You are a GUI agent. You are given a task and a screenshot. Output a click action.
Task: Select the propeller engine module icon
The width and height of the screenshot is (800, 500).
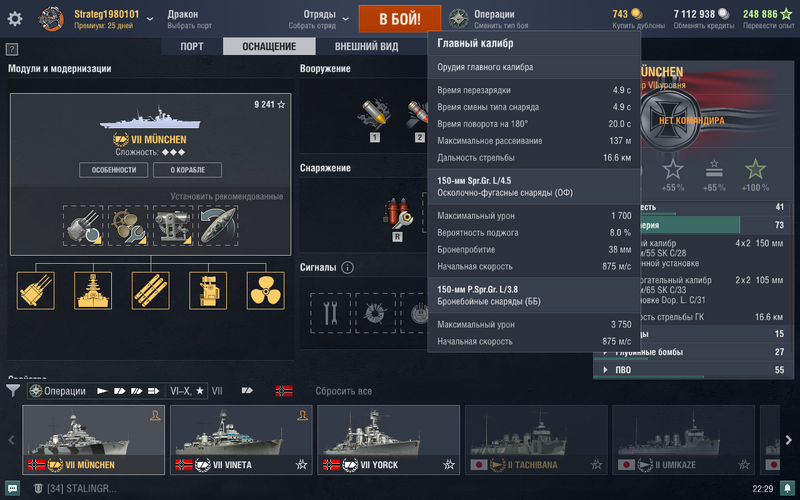click(x=265, y=291)
